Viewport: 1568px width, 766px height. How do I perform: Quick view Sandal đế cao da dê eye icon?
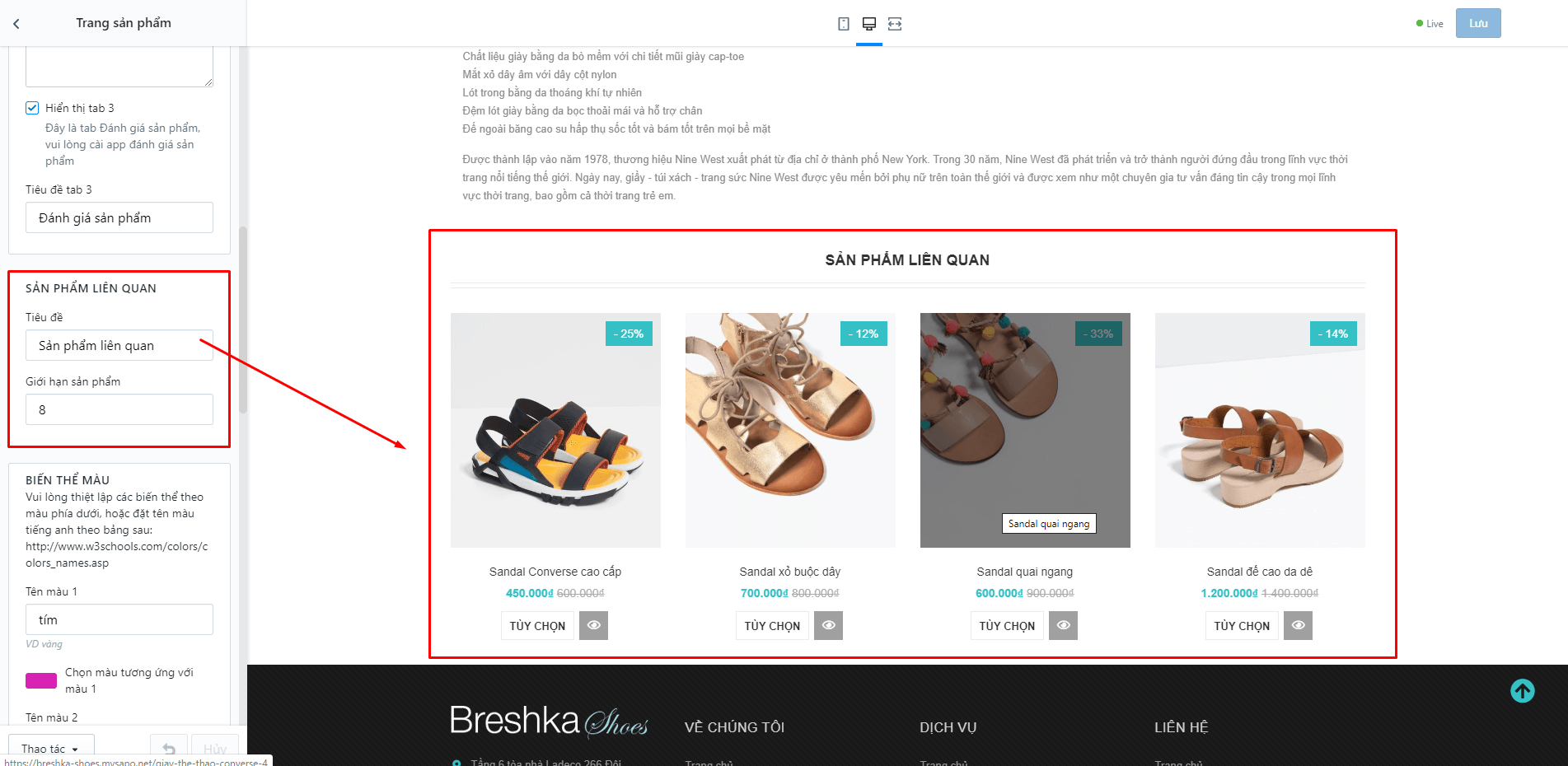[x=1298, y=625]
